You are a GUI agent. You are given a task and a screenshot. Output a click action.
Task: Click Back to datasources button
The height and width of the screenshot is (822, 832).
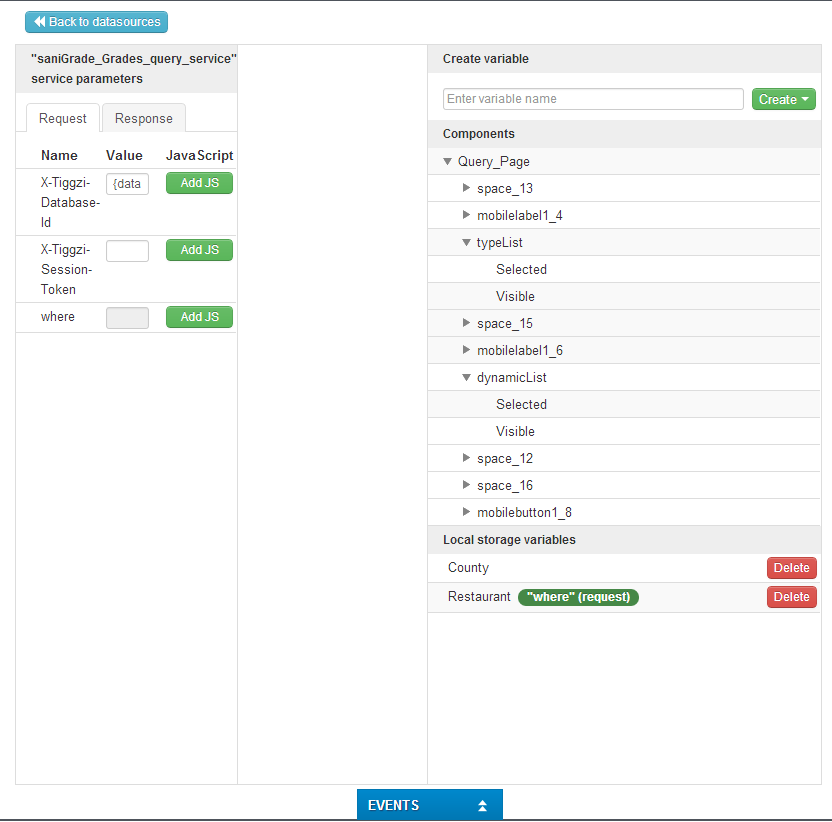click(x=96, y=22)
